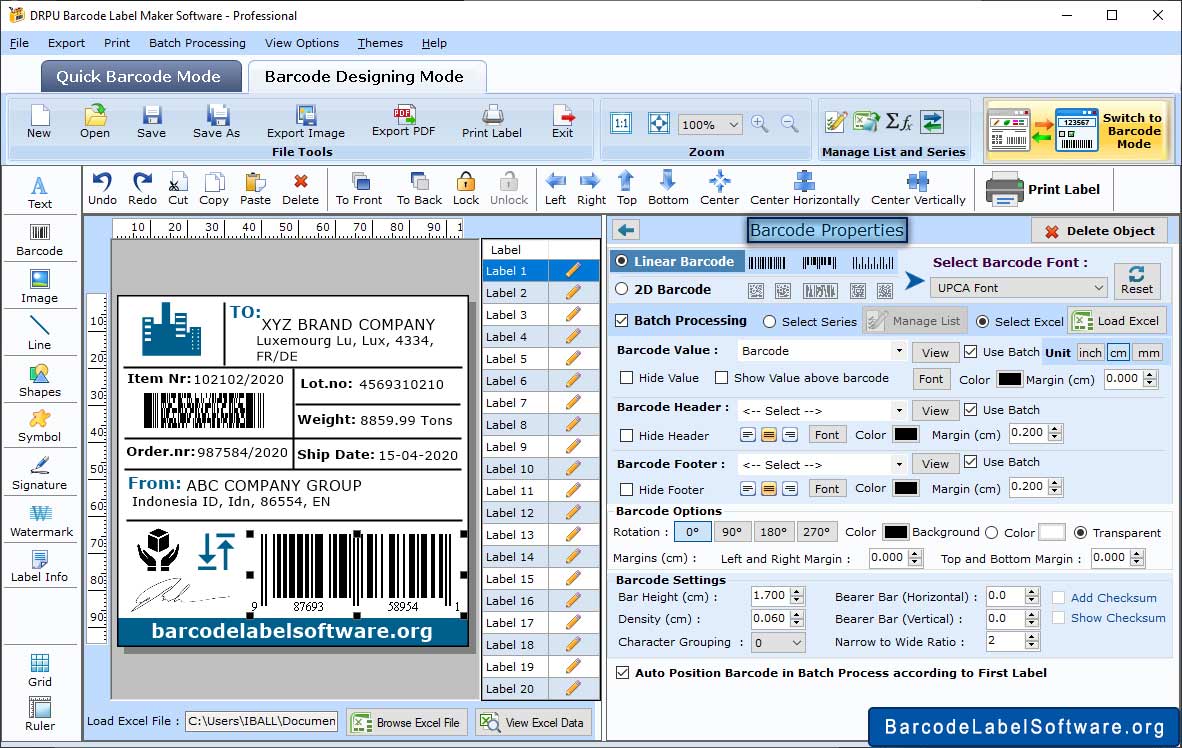Screen dimensions: 1182x748
Task: Switch to Barcode Designing Mode tab
Action: (366, 77)
